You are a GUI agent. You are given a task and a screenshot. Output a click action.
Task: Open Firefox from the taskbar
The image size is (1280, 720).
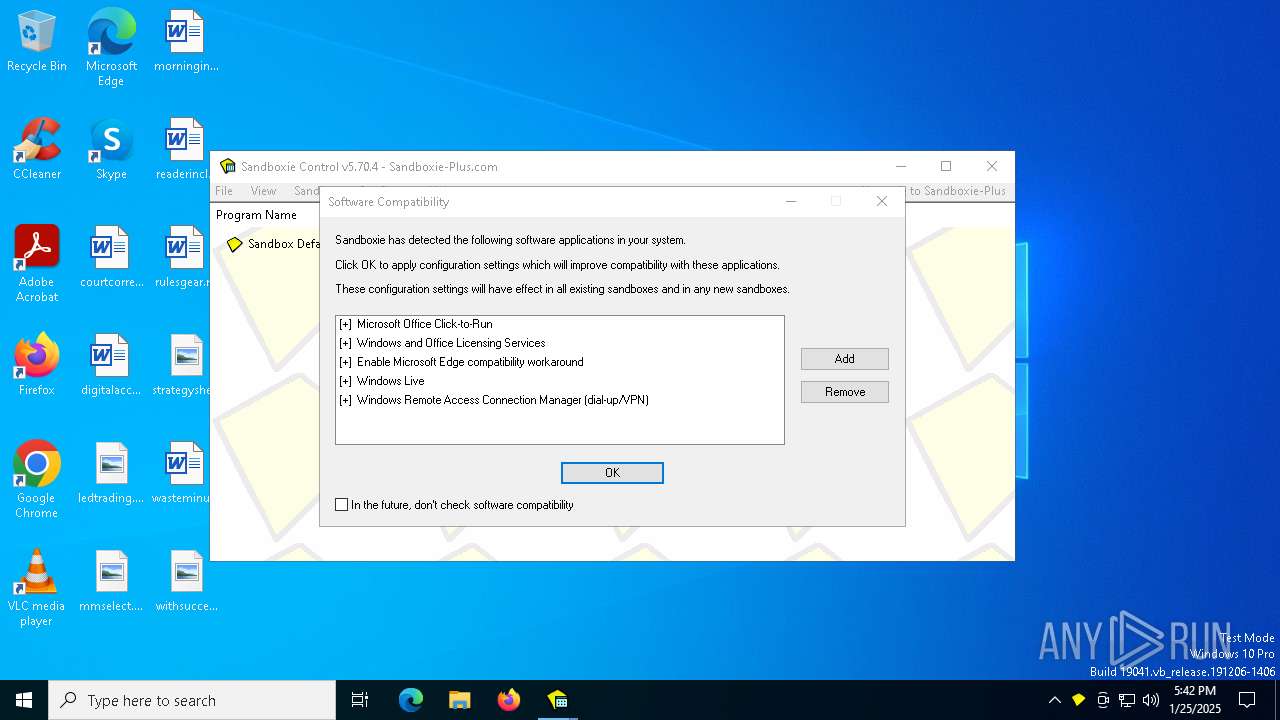(x=508, y=700)
